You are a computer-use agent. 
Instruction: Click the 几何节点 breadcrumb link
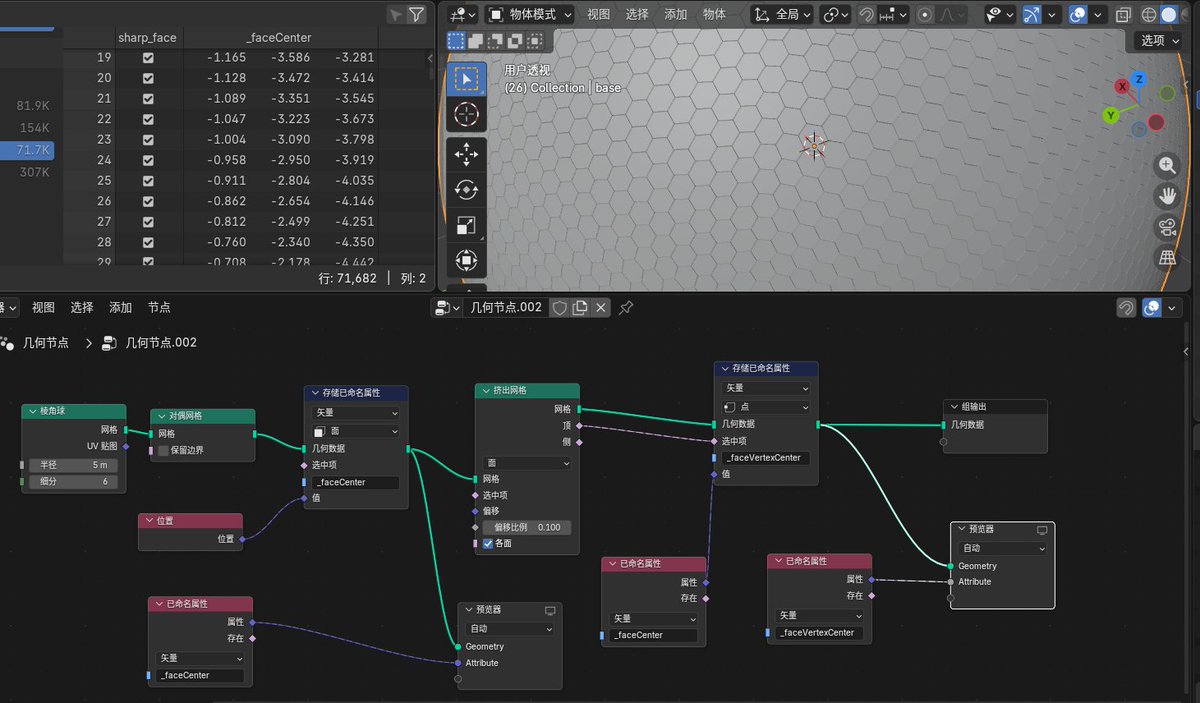pyautogui.click(x=47, y=342)
